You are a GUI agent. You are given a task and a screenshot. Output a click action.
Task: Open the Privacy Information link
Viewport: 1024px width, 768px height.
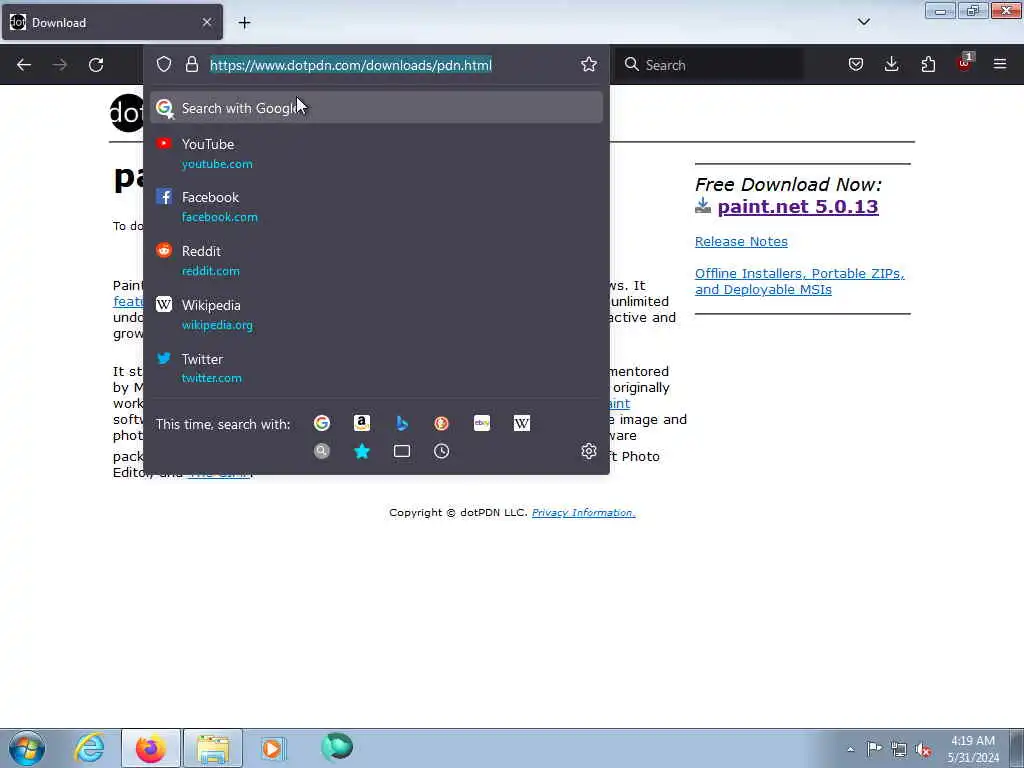(x=583, y=513)
